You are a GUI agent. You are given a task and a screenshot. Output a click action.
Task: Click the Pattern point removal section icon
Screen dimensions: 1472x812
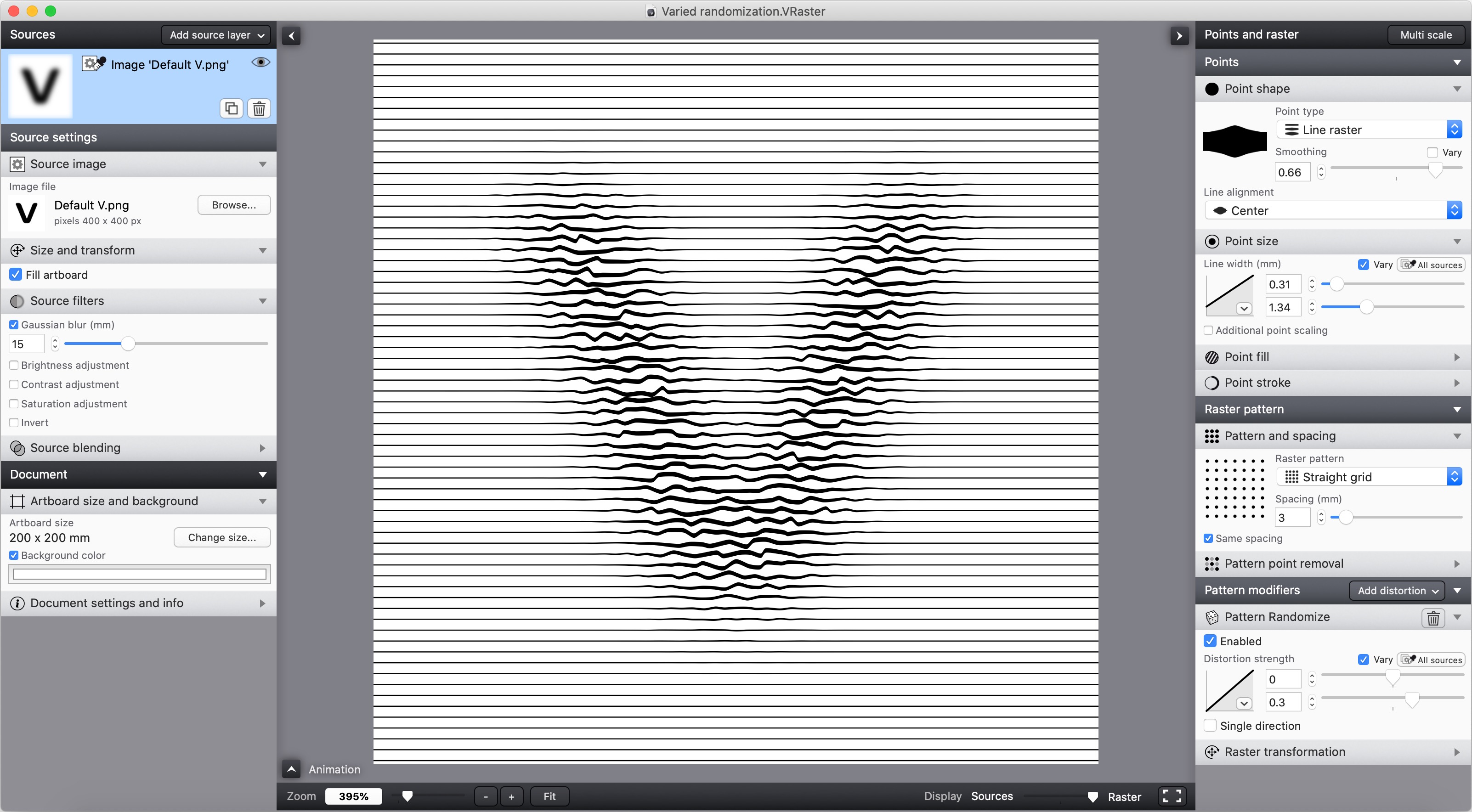click(x=1212, y=563)
